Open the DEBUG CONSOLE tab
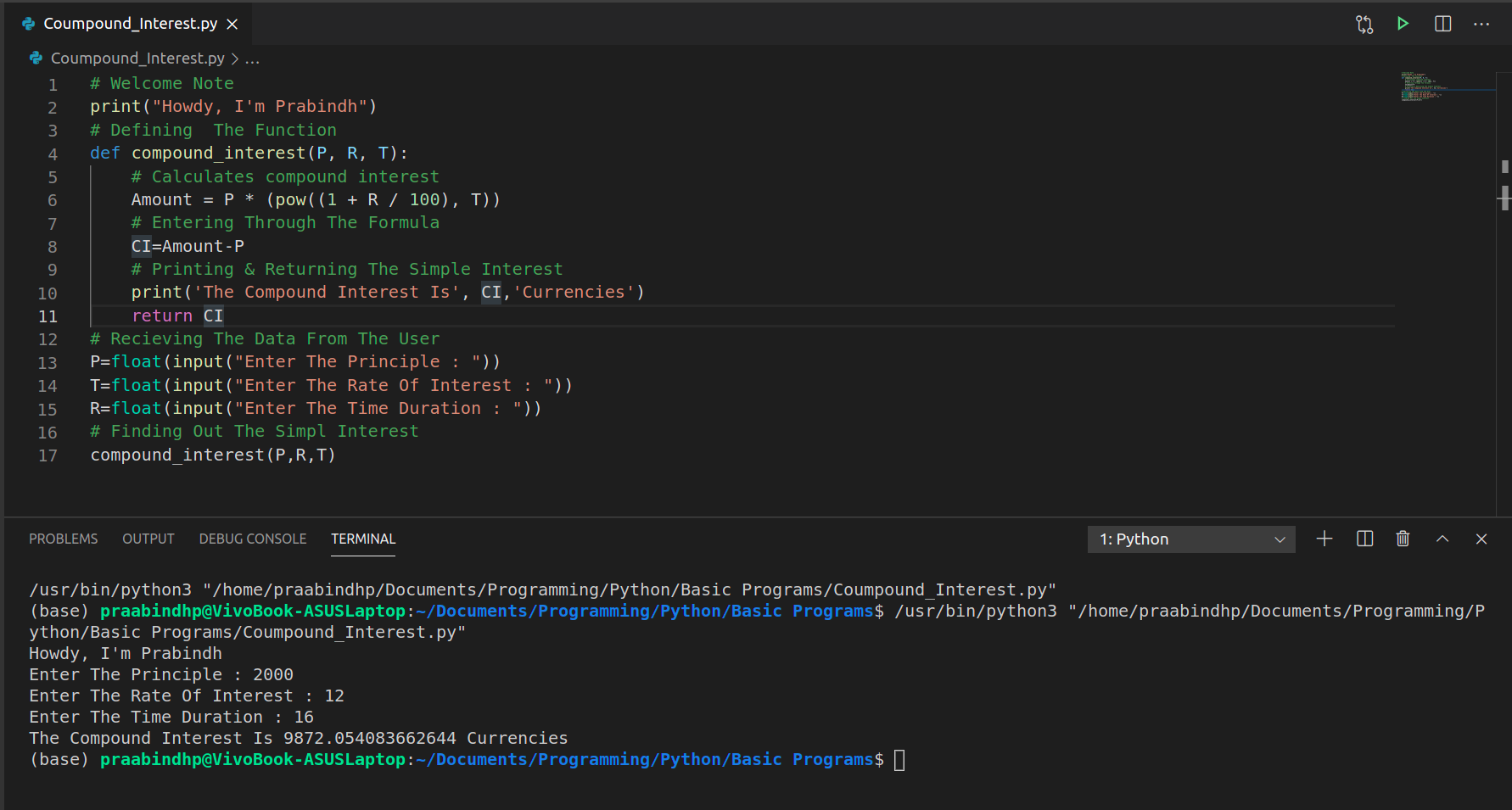The width and height of the screenshot is (1512, 810). point(252,539)
